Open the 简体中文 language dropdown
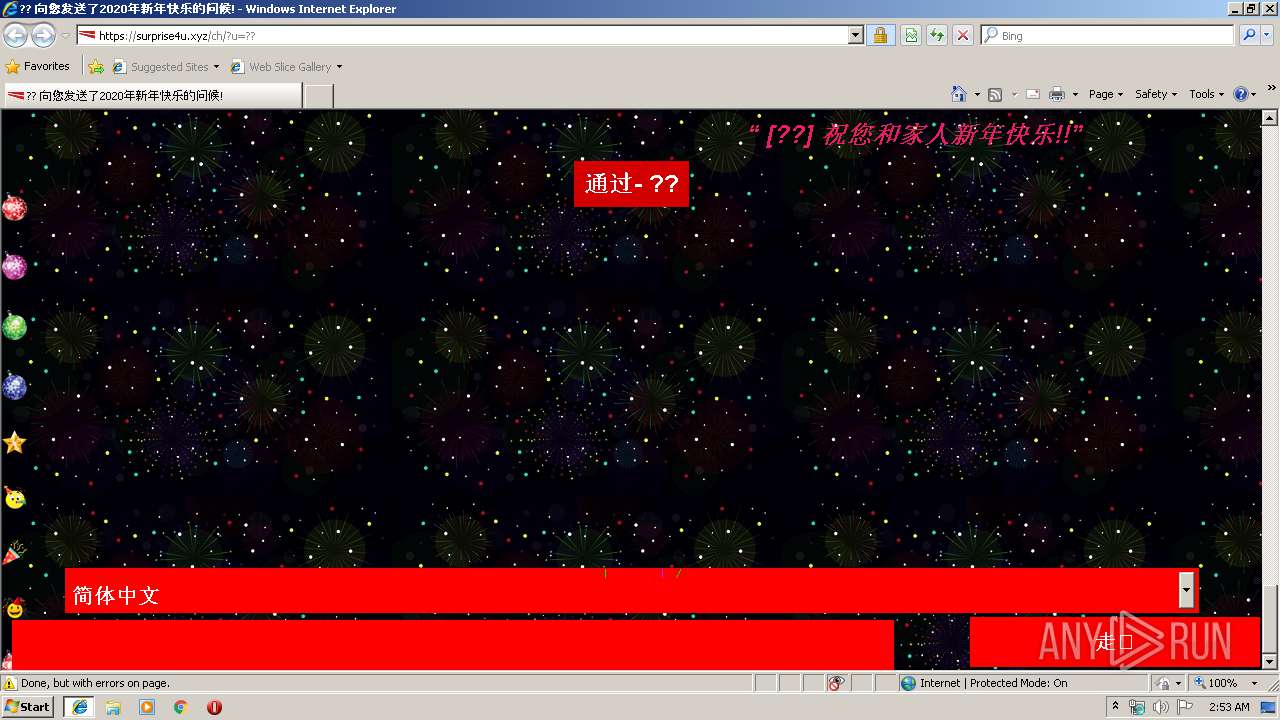Image resolution: width=1280 pixels, height=720 pixels. point(1186,591)
